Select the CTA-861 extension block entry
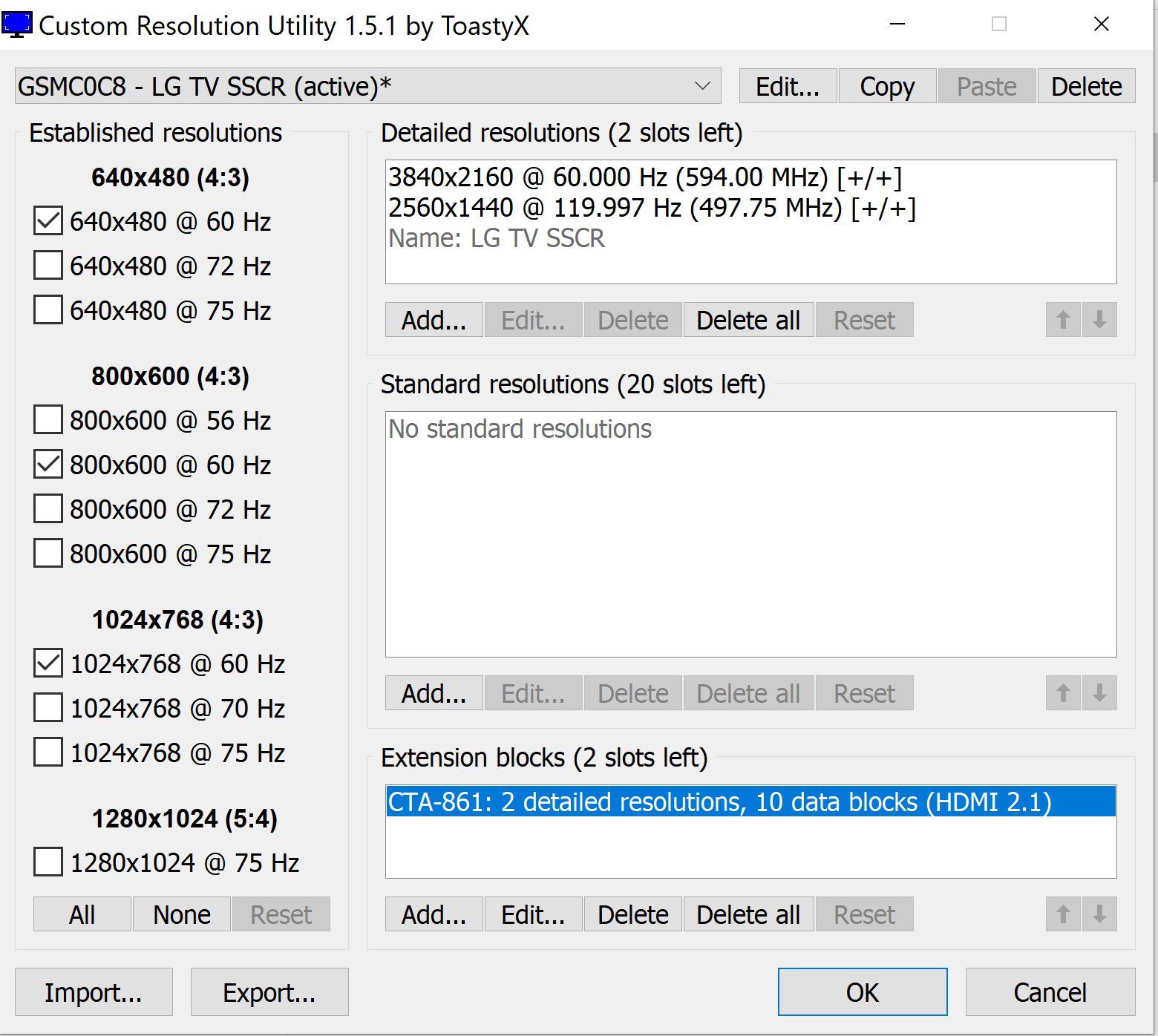 coord(719,802)
